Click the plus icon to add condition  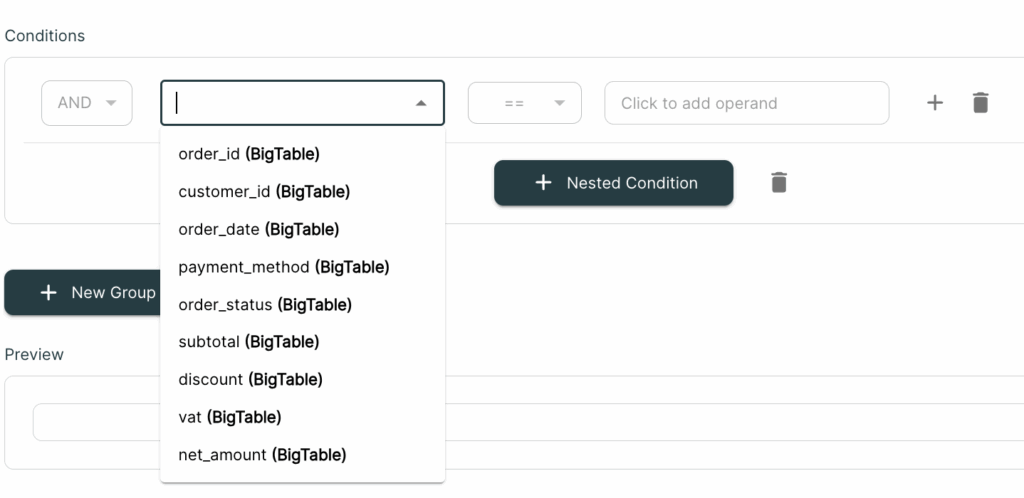coord(935,102)
